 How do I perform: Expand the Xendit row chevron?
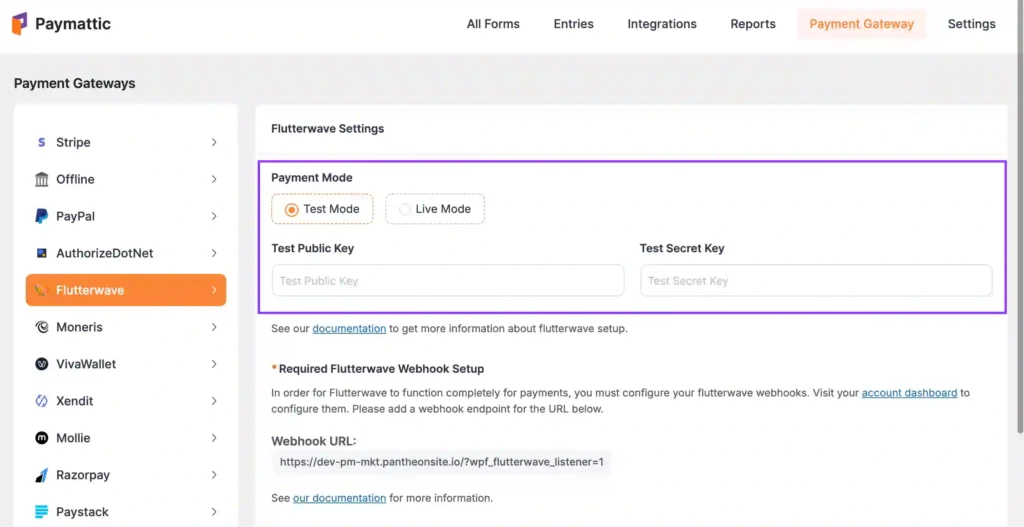[214, 401]
